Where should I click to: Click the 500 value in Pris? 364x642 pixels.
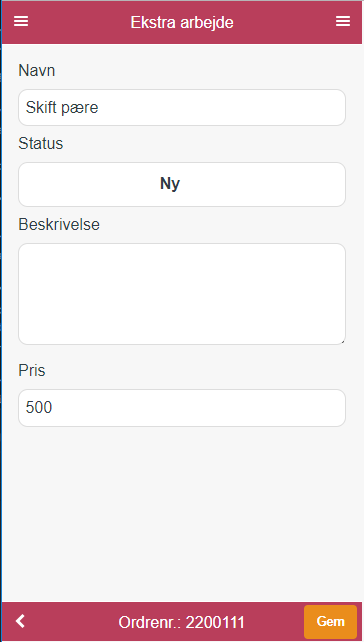click(x=39, y=408)
